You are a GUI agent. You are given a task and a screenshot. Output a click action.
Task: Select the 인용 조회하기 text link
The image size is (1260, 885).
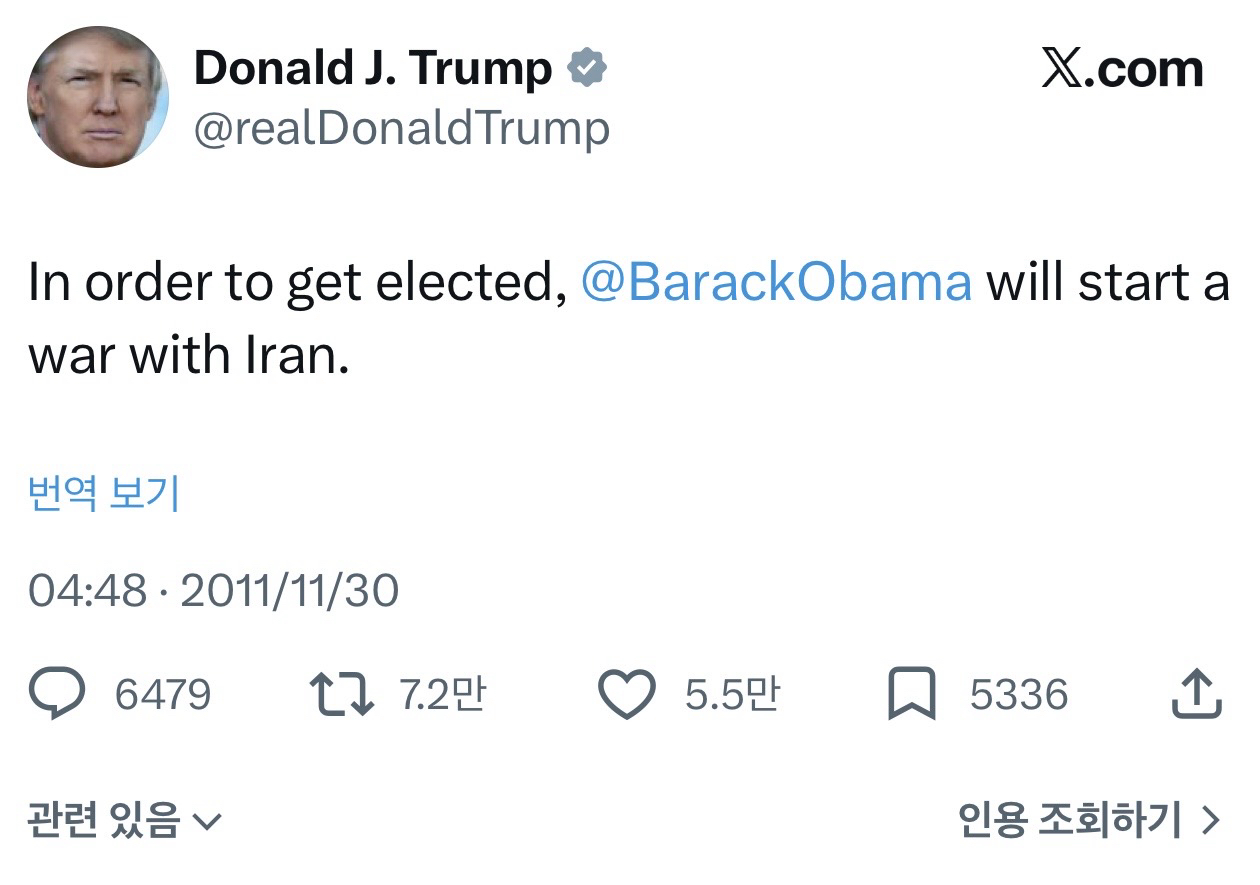tap(1069, 822)
